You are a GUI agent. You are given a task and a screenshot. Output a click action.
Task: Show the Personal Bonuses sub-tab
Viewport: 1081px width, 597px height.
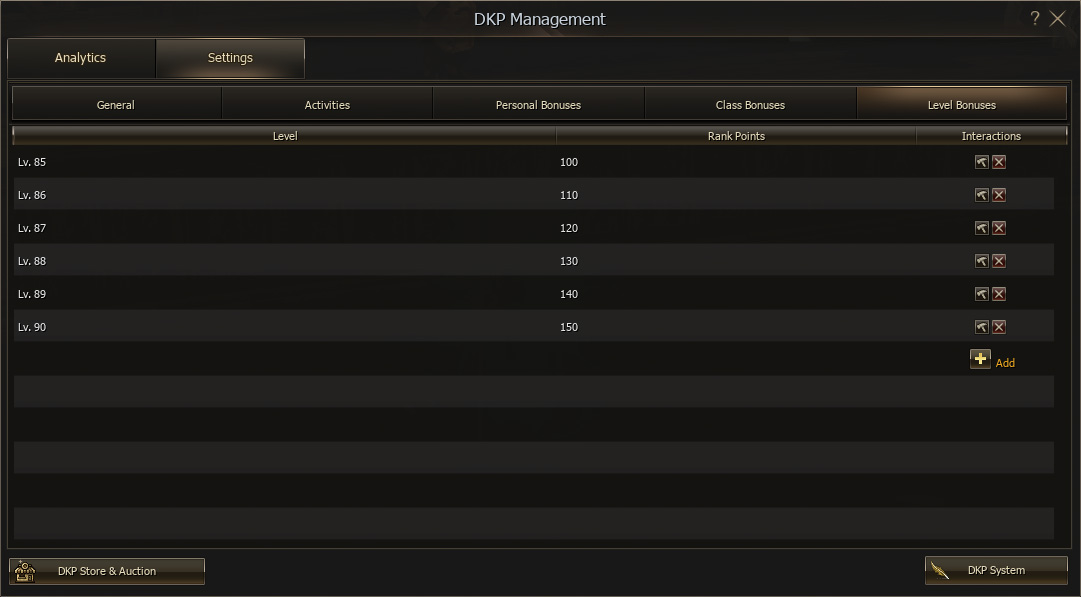[538, 104]
